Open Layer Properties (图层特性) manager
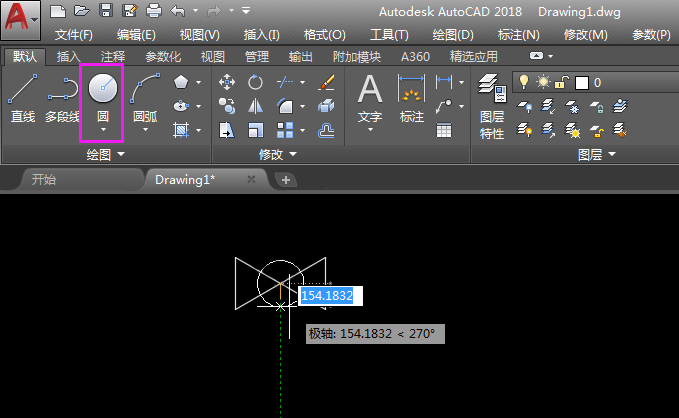 point(492,106)
